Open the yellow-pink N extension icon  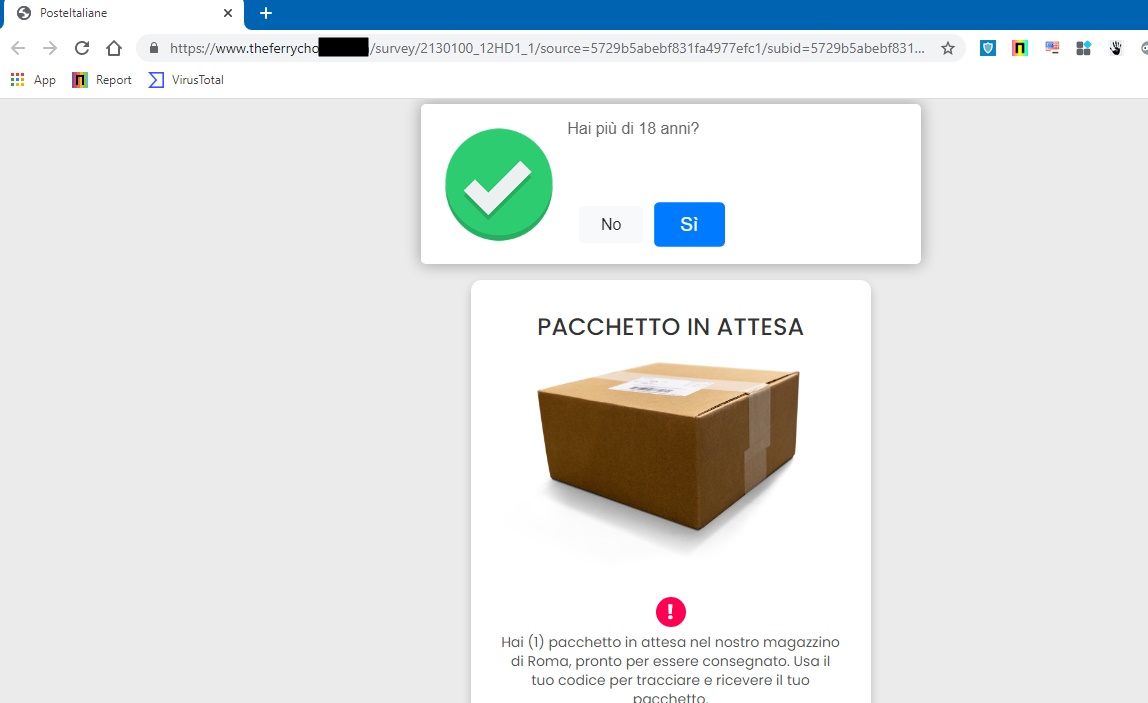(1019, 48)
